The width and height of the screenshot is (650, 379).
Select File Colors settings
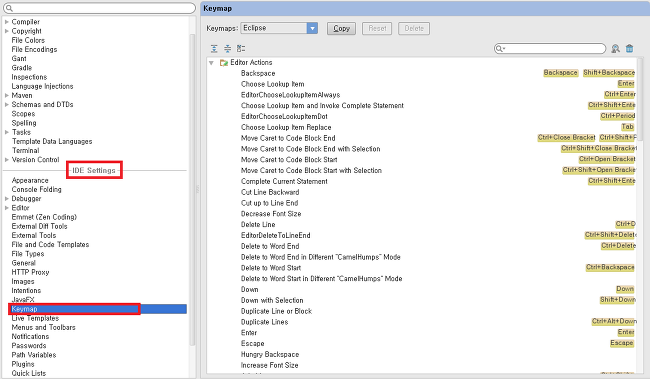pos(28,40)
